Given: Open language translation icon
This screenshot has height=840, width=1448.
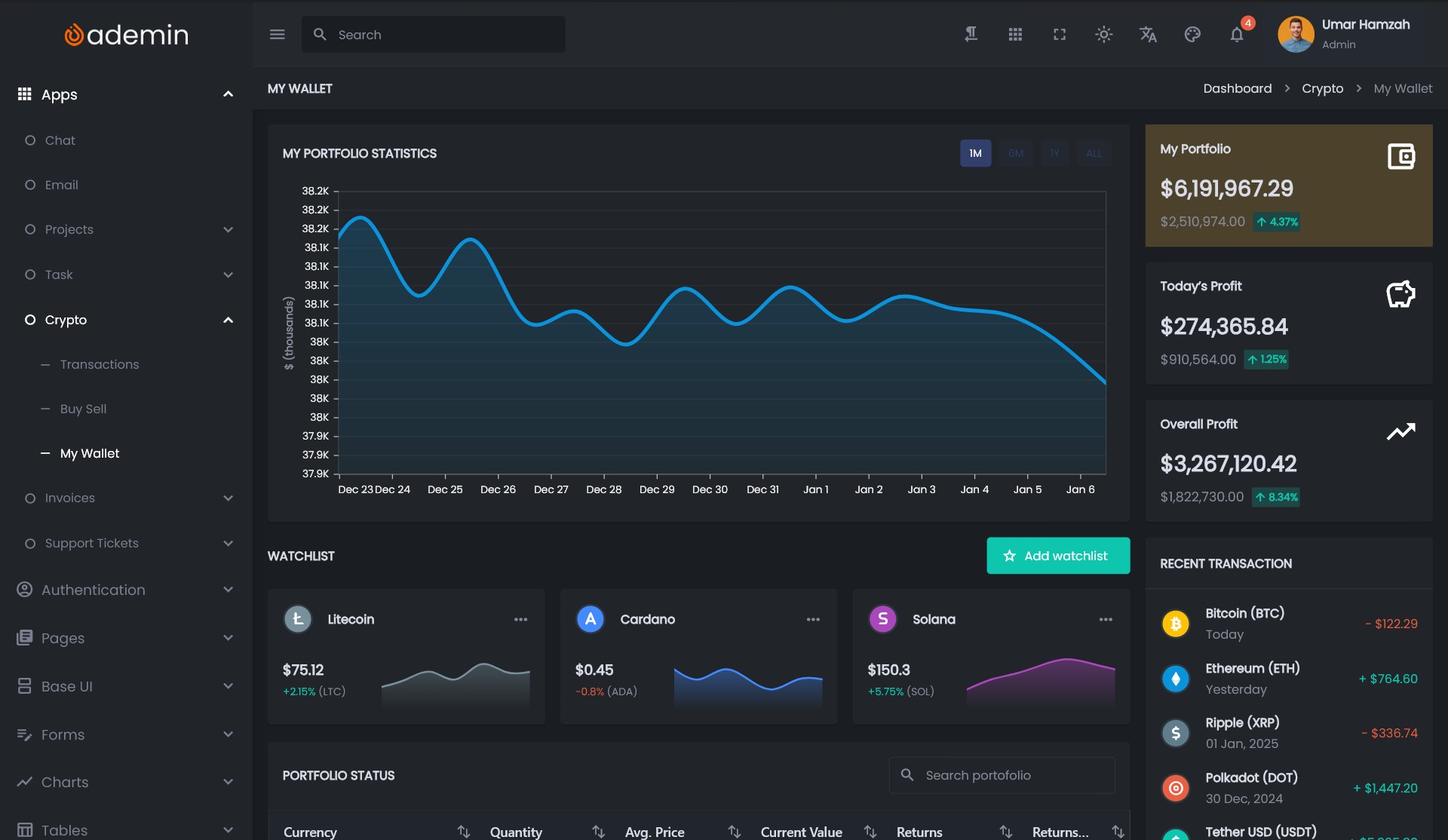Looking at the screenshot, I should (x=1148, y=35).
